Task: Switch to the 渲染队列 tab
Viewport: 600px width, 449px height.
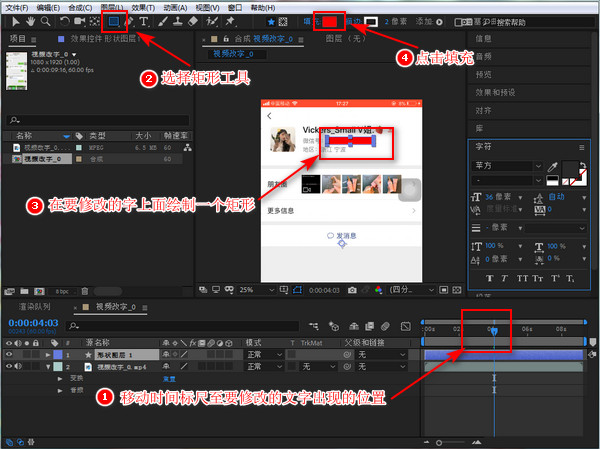Action: 35,307
